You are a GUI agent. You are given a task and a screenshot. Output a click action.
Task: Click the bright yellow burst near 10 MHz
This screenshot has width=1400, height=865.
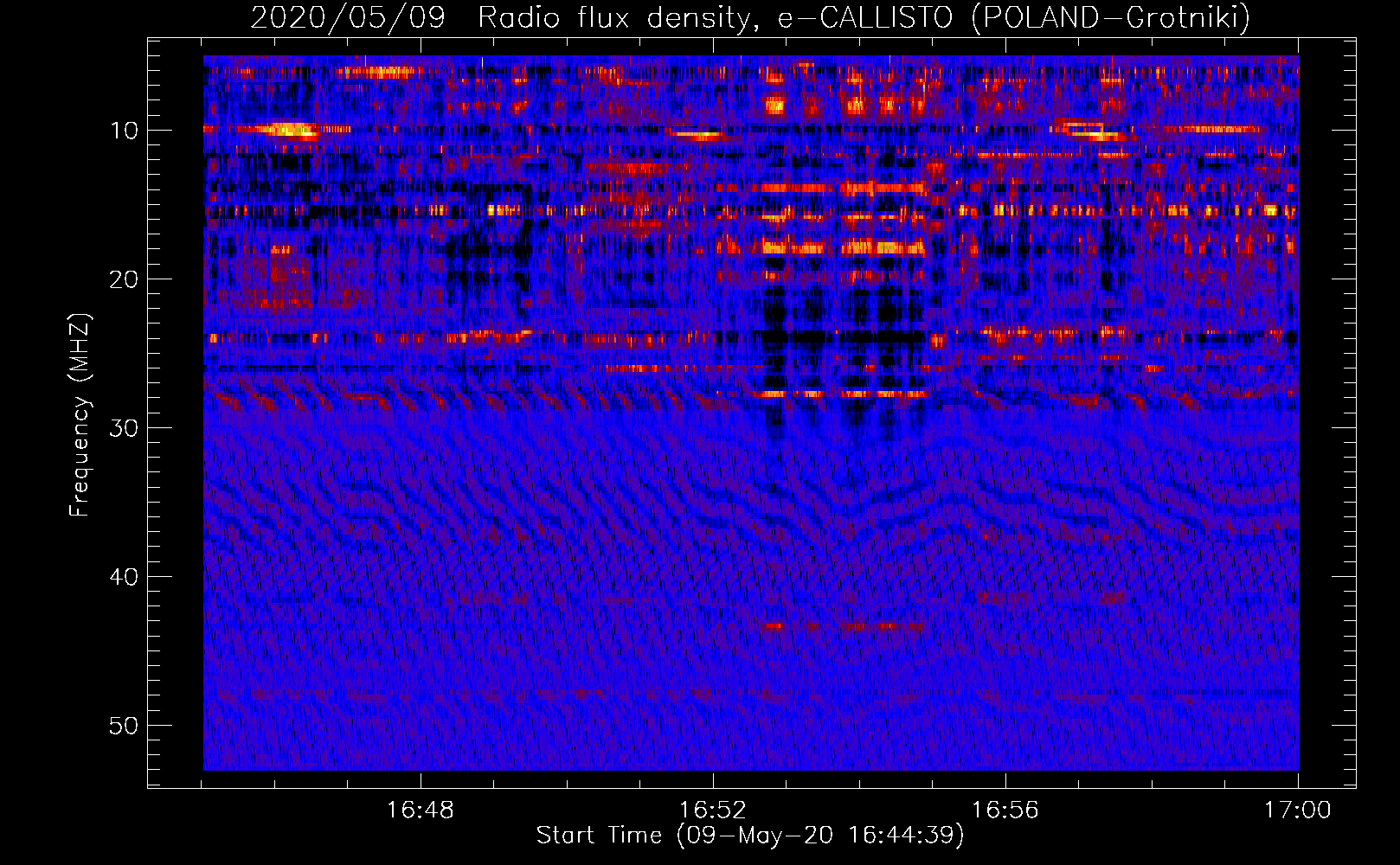(x=287, y=131)
